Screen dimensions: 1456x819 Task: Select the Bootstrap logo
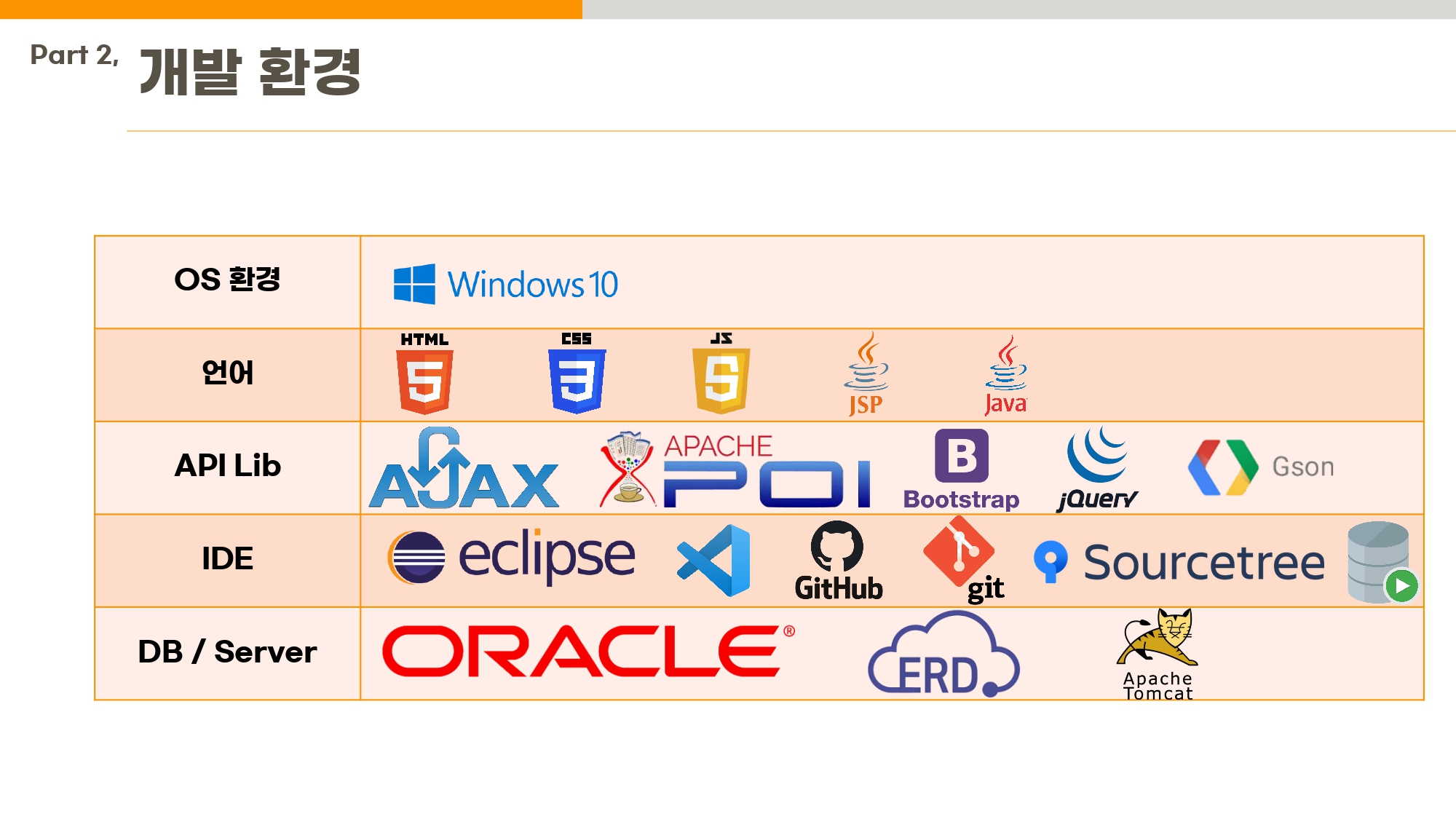click(x=961, y=470)
